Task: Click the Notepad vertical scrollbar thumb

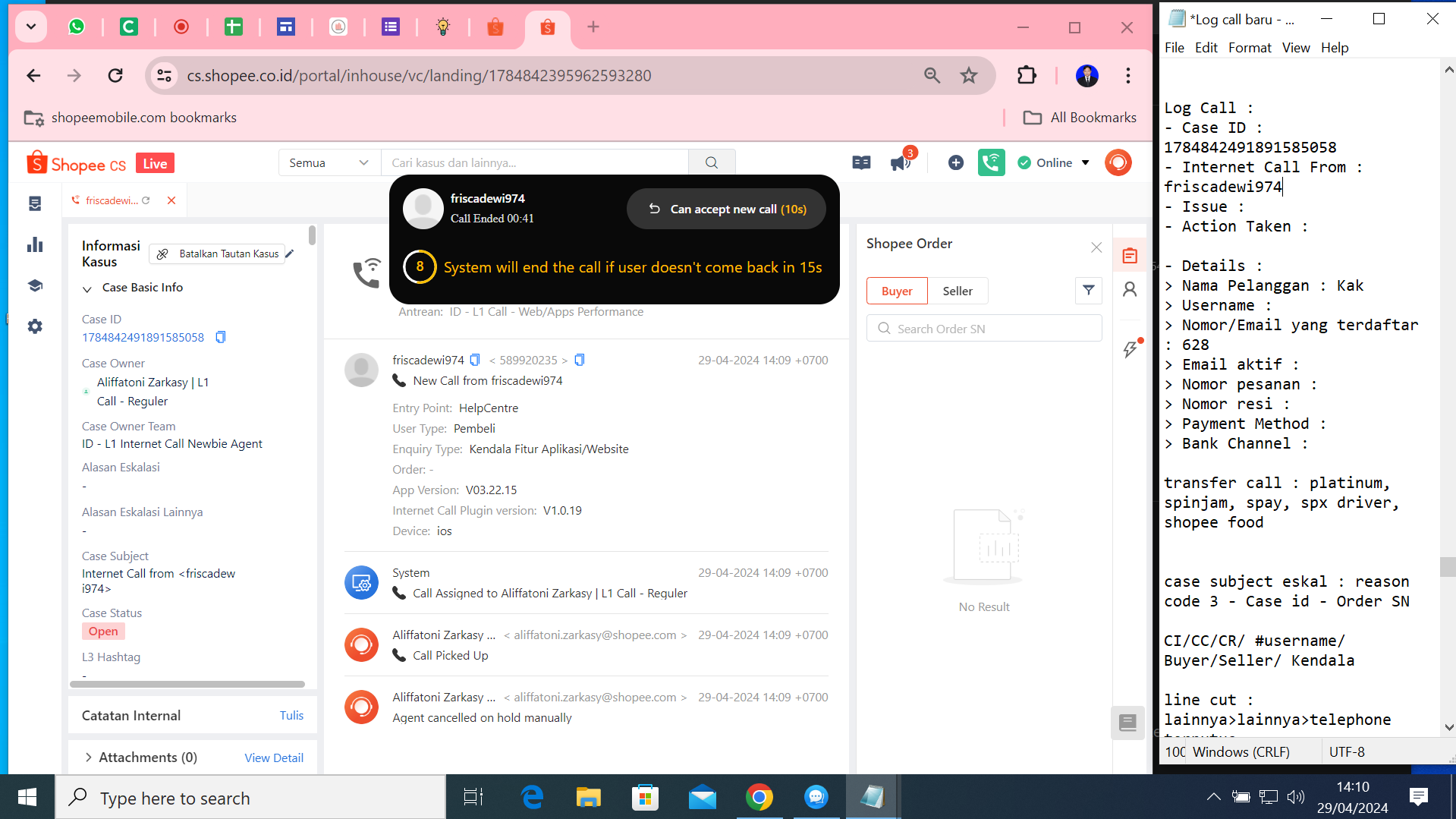Action: tap(1448, 567)
